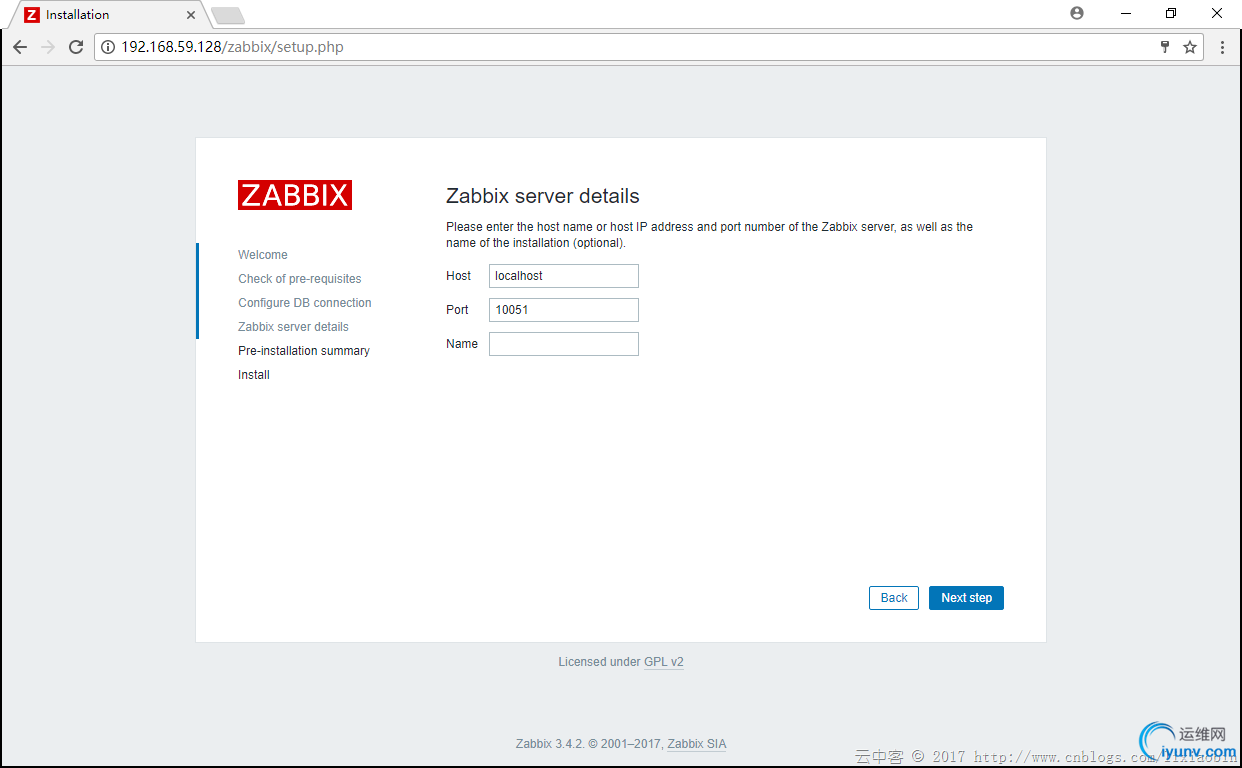Click the Port input field
Image resolution: width=1242 pixels, height=768 pixels.
click(564, 310)
